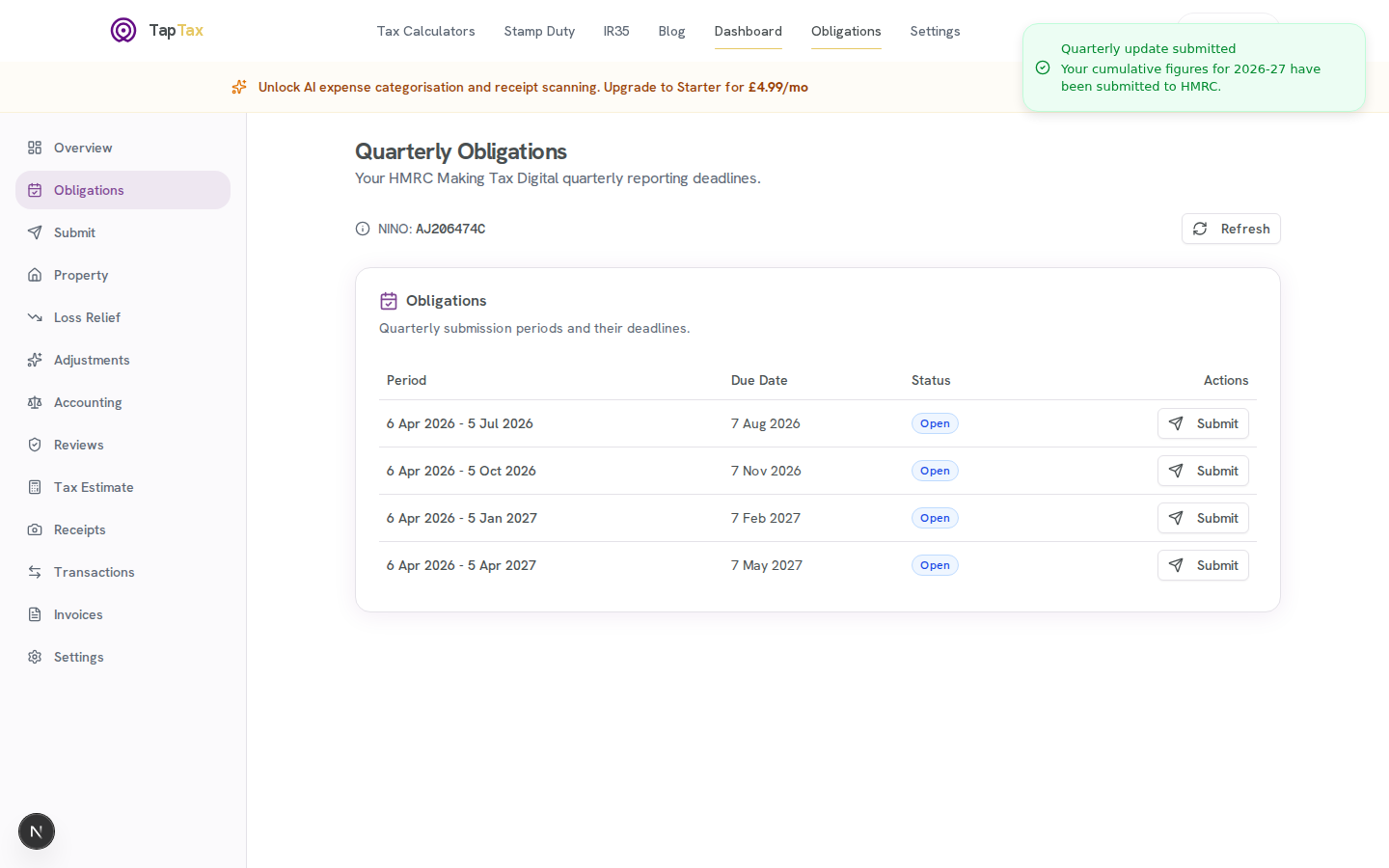Click the sidebar Settings gear icon
1389x868 pixels.
tap(35, 657)
